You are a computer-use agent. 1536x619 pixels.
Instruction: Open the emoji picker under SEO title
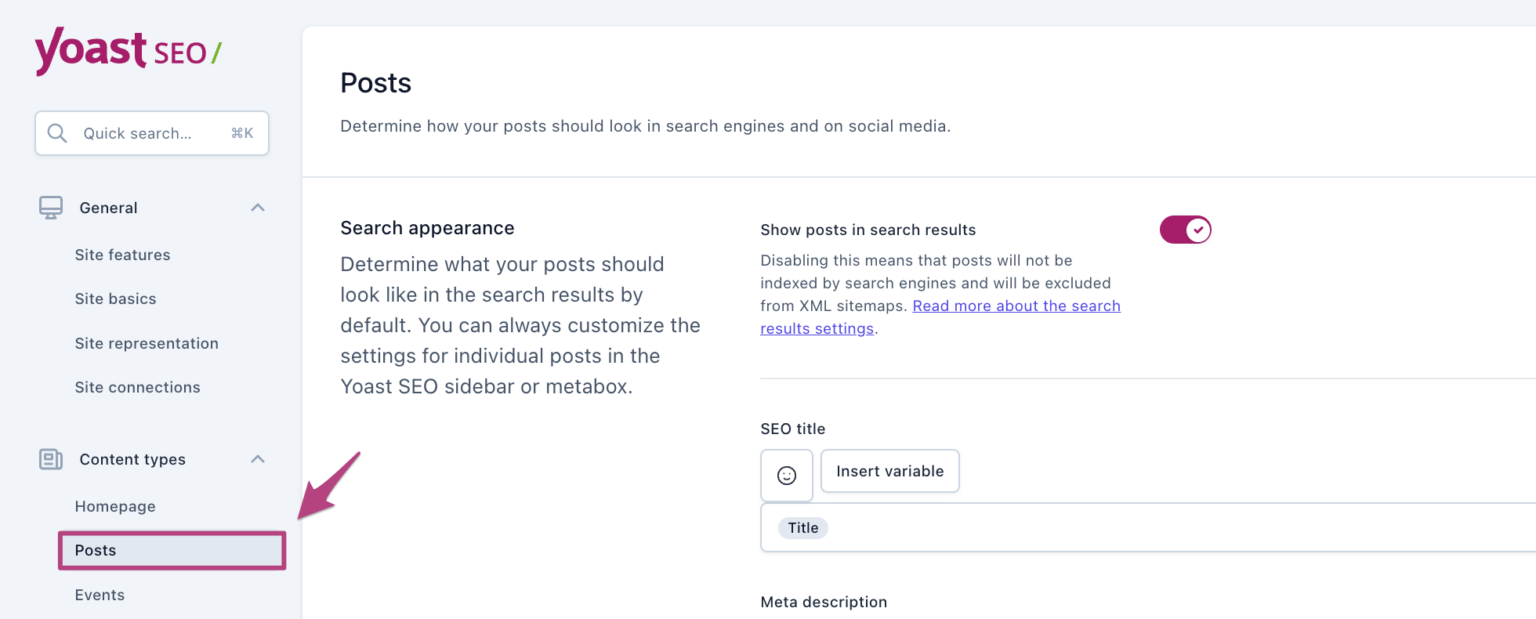(787, 475)
